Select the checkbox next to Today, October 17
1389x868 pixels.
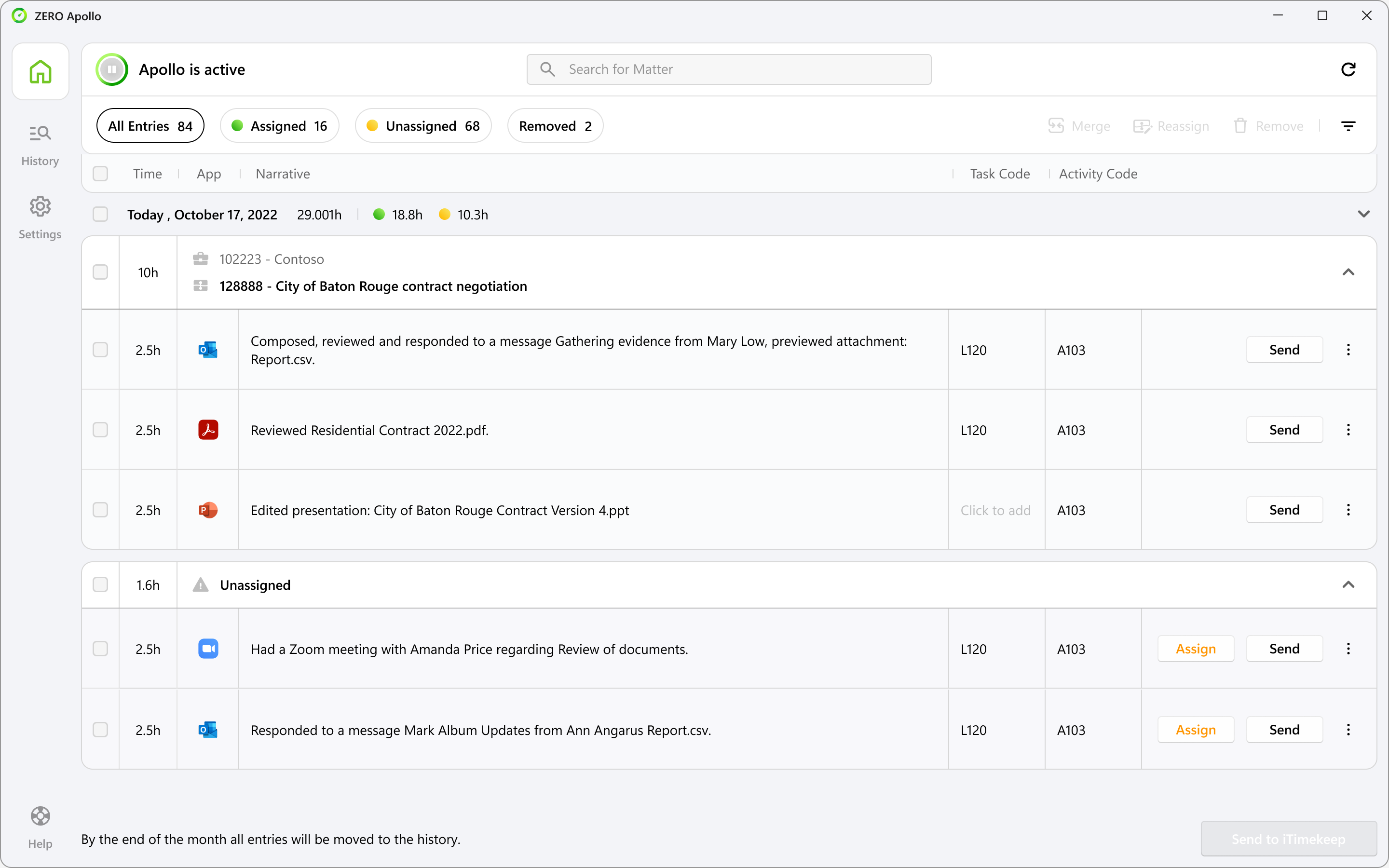tap(100, 214)
